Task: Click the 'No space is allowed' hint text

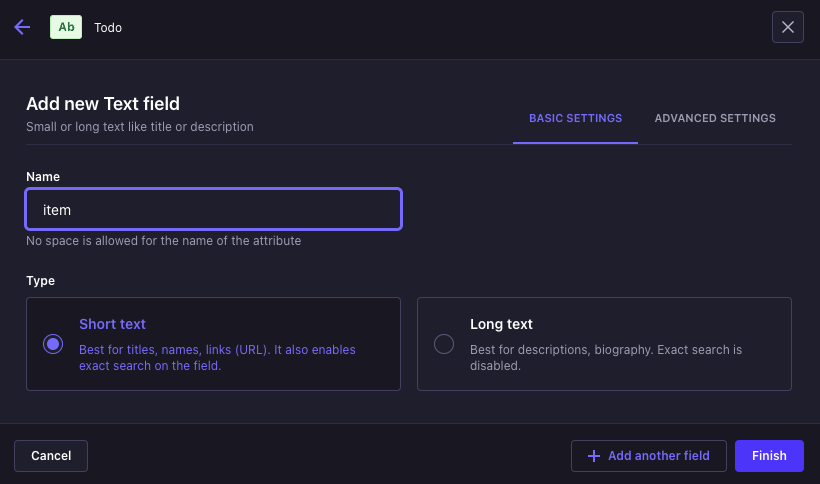Action: (164, 241)
